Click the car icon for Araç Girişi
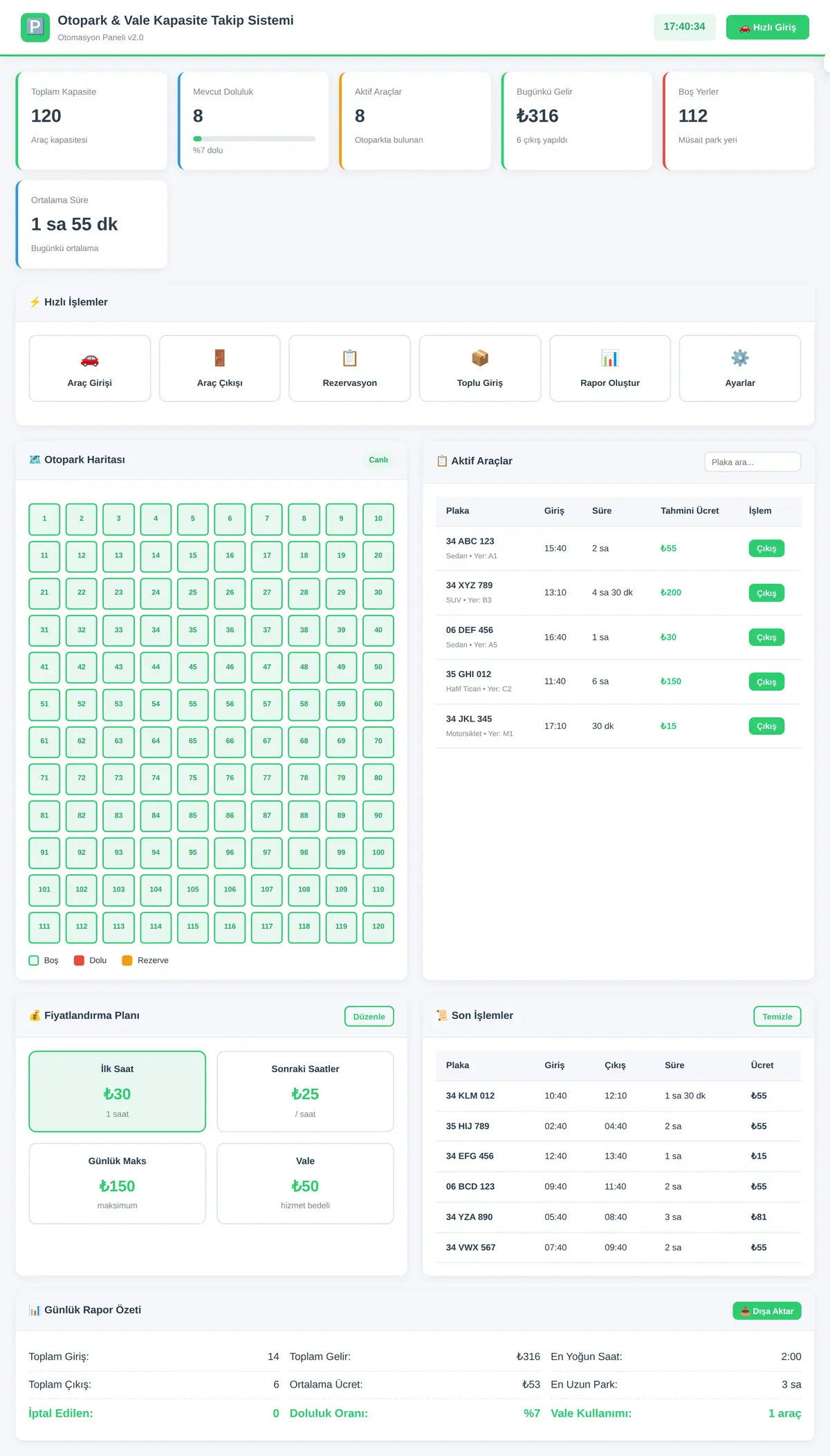This screenshot has height=1456, width=830. [x=90, y=359]
